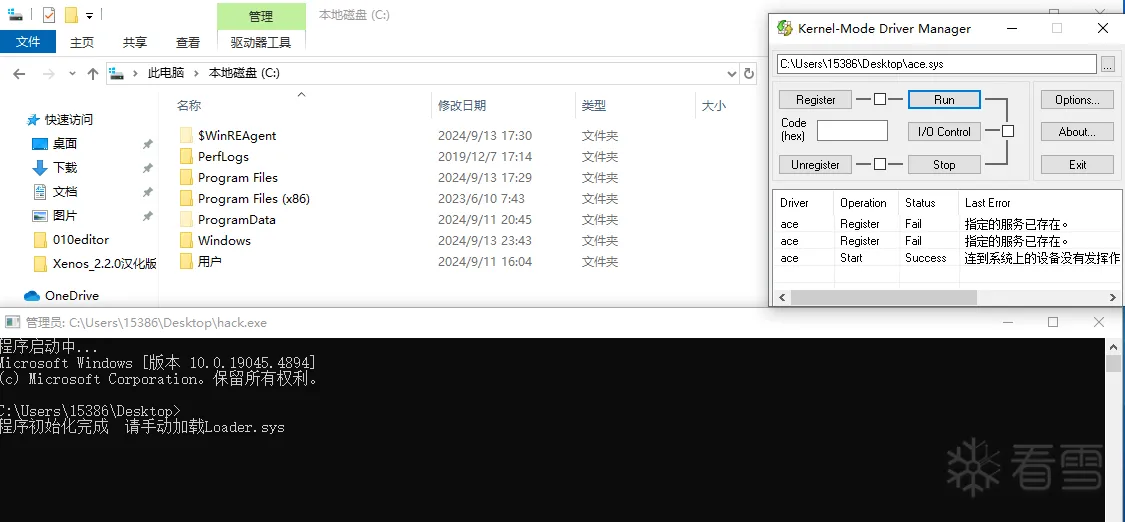Click the hack.exe console title bar icon

coord(12,323)
